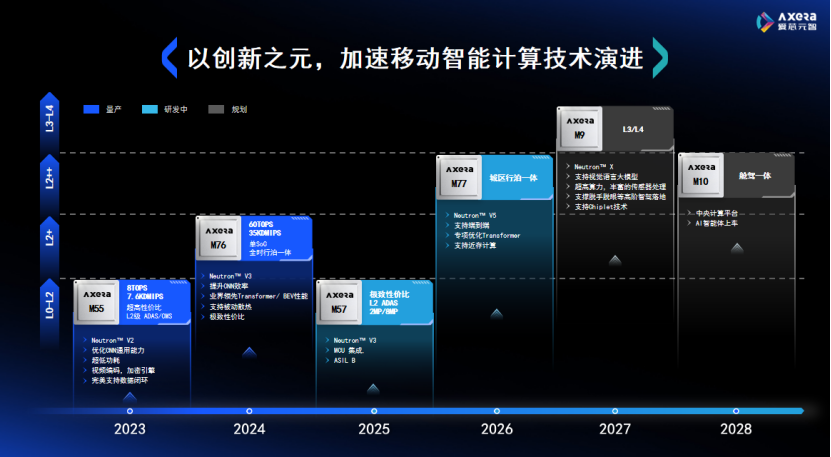Viewport: 831px width, 457px height.
Task: Select the Axera M77 chip image
Action: click(x=459, y=177)
